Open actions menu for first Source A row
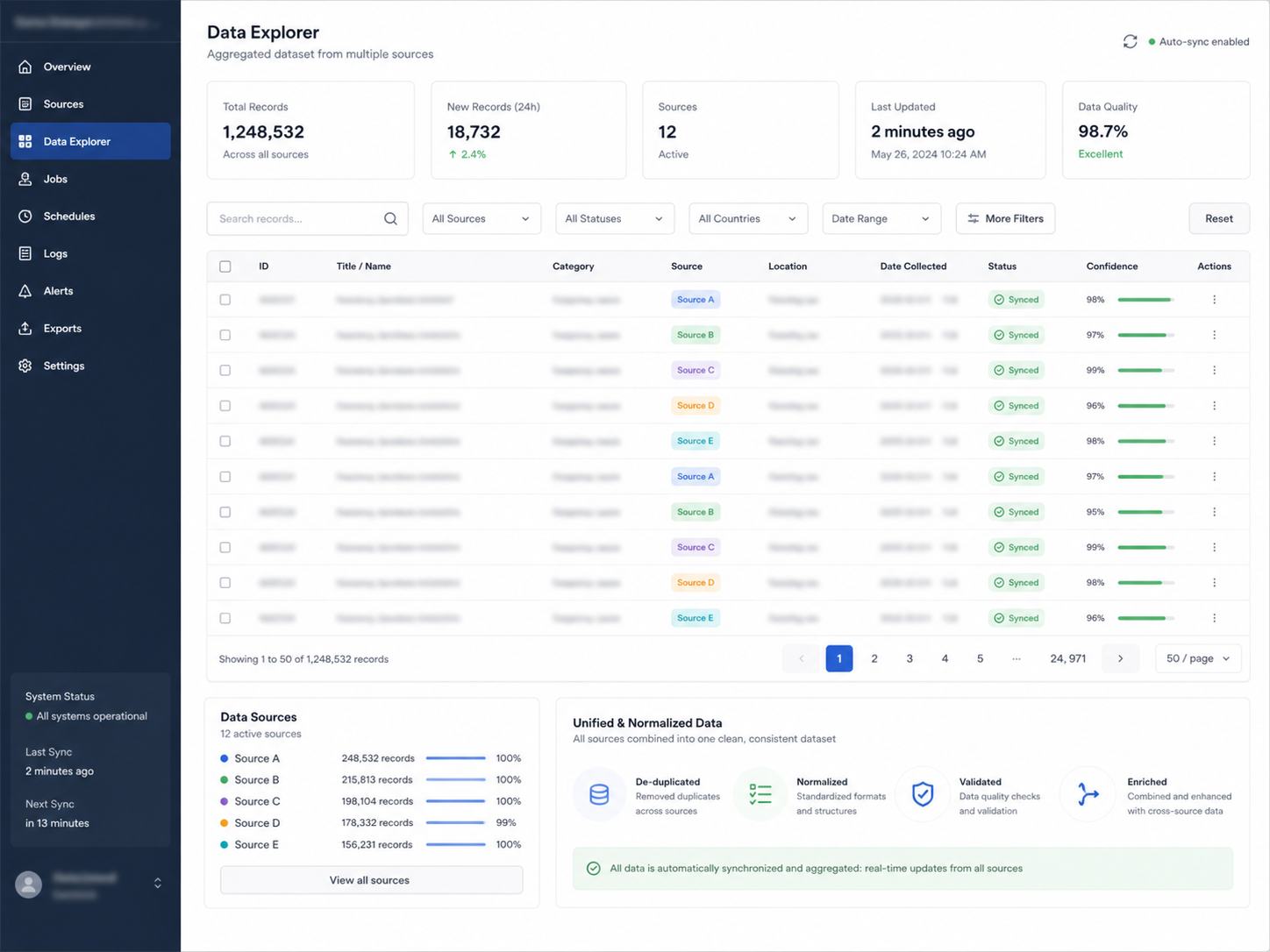The width and height of the screenshot is (1270, 952). tap(1214, 300)
